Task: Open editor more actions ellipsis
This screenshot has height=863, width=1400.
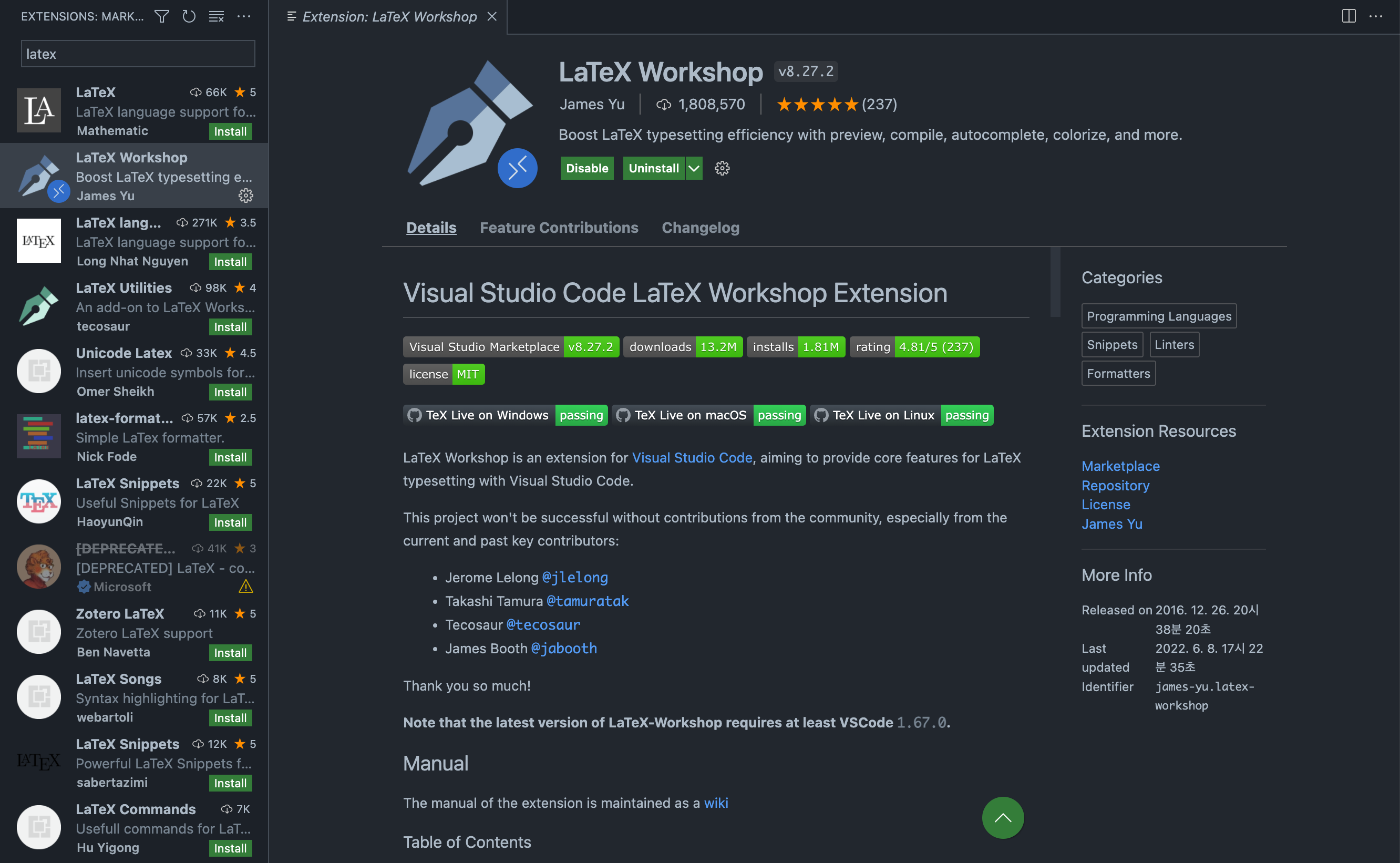Action: click(1376, 16)
